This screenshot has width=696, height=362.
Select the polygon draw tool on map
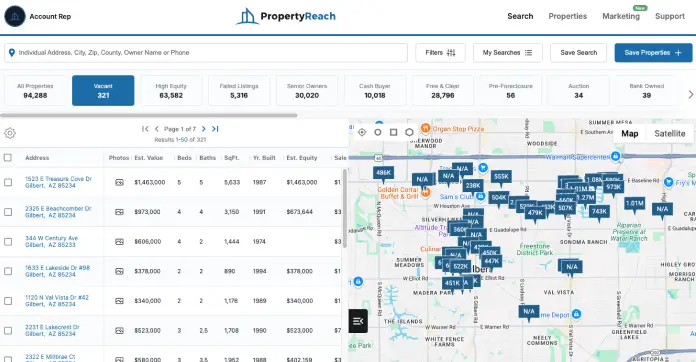tap(409, 132)
